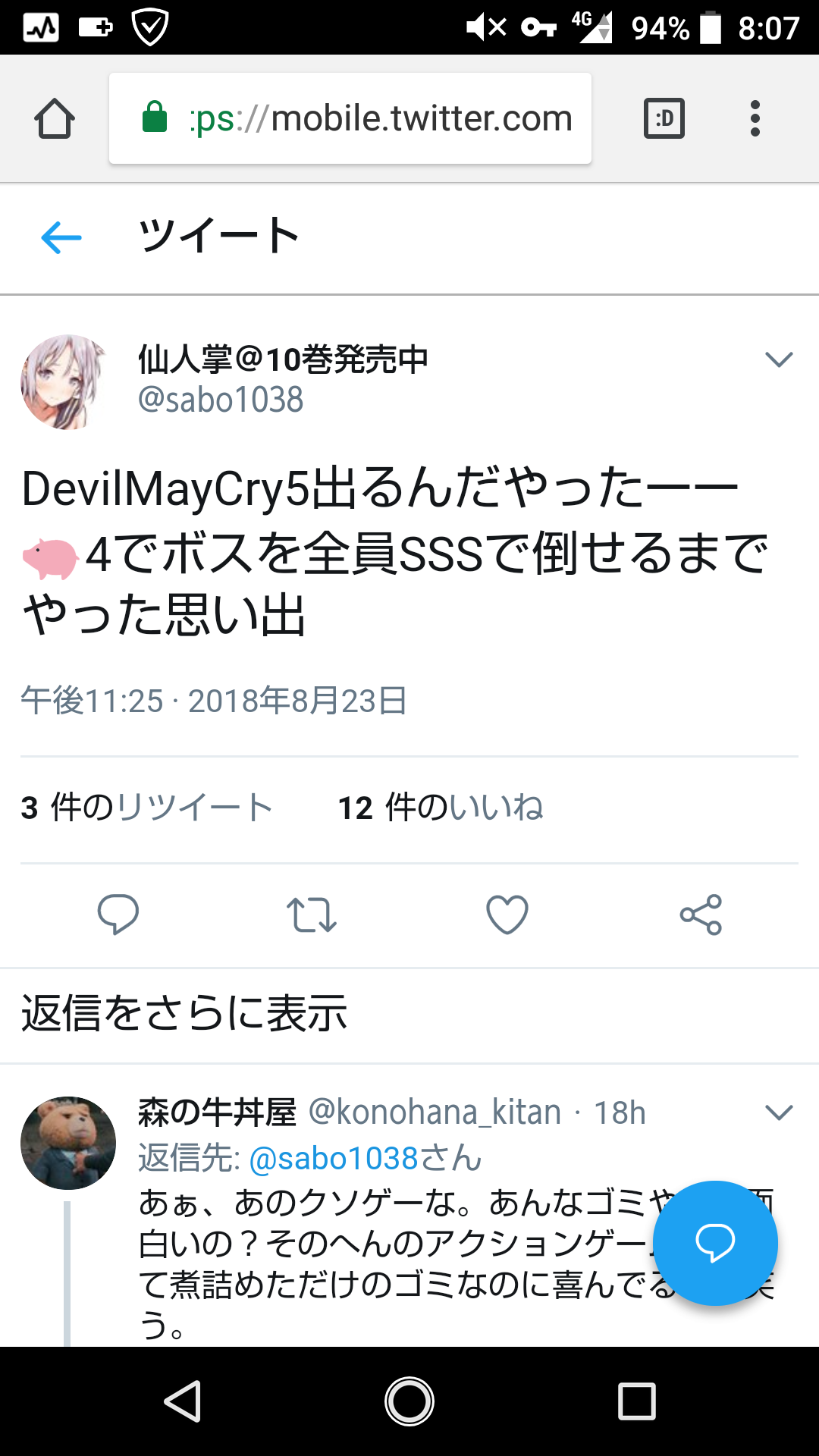The width and height of the screenshot is (819, 1456).
Task: Tap the floating blue reply button
Action: click(715, 1243)
